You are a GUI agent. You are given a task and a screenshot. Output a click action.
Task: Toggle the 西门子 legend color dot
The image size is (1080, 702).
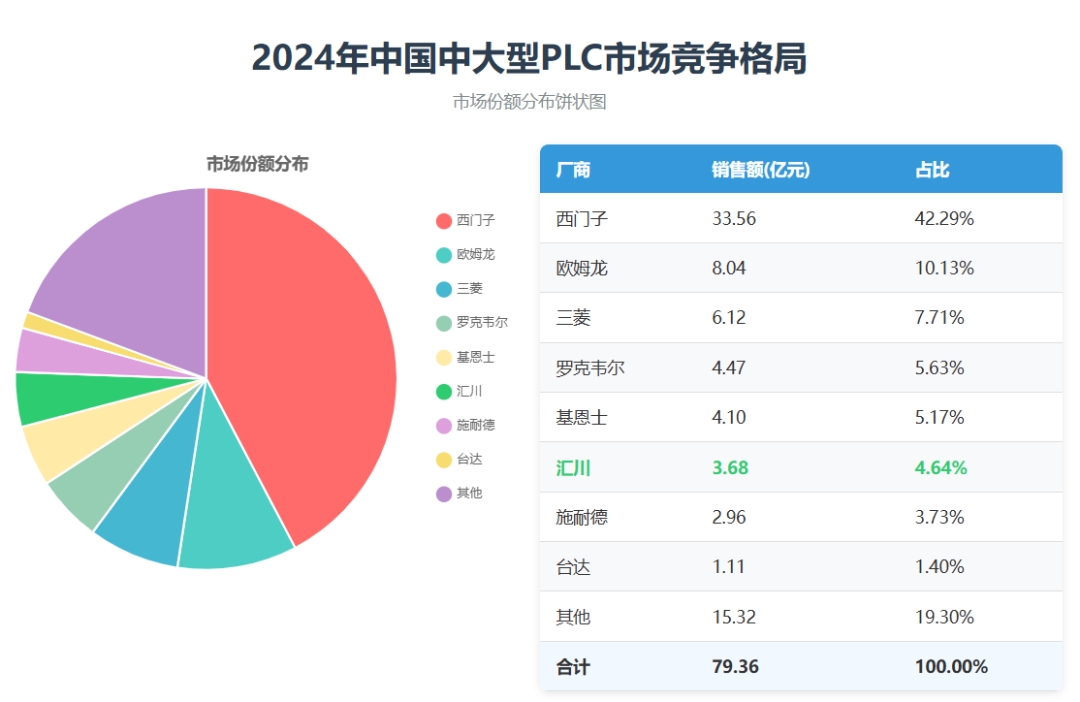tap(444, 221)
